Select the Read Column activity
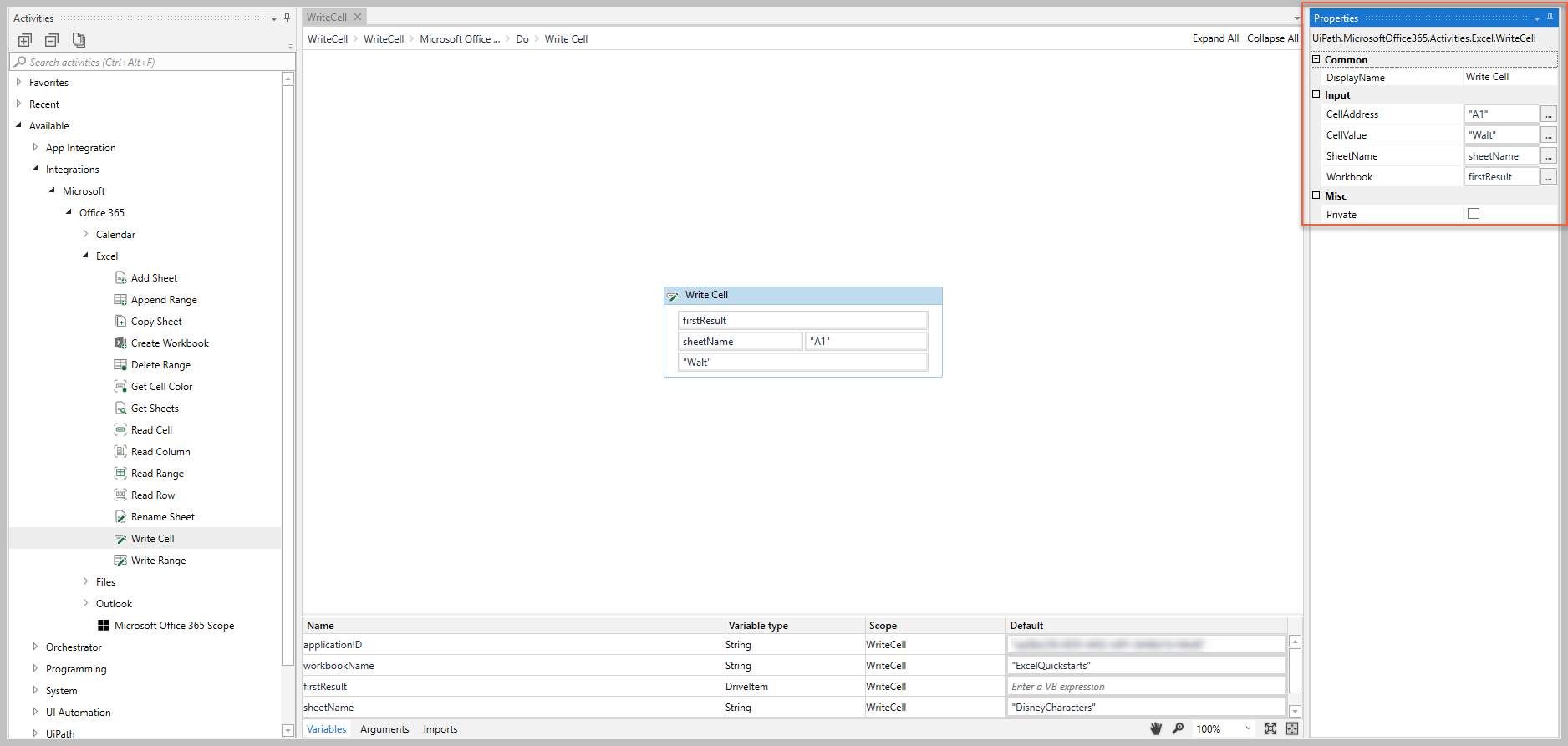The width and height of the screenshot is (1568, 746). [160, 452]
